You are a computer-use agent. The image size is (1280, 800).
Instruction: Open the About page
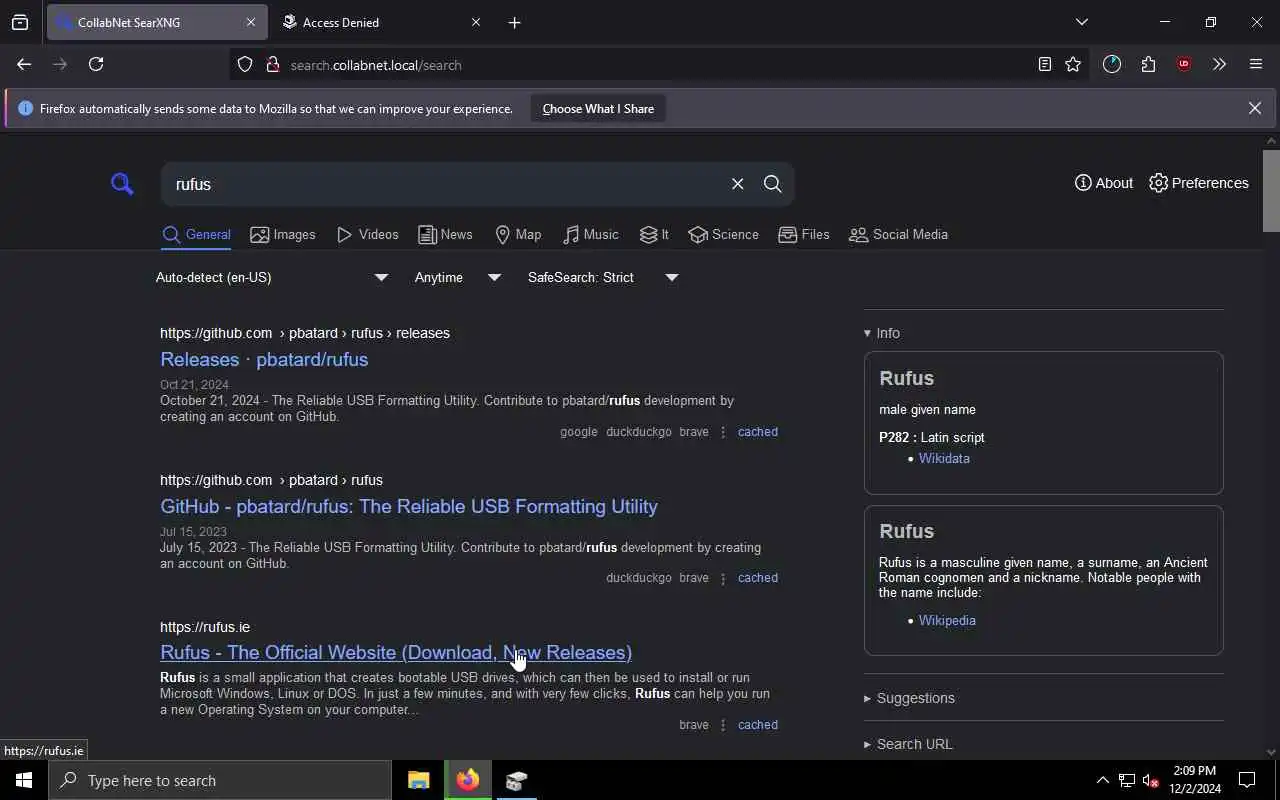pos(1104,183)
